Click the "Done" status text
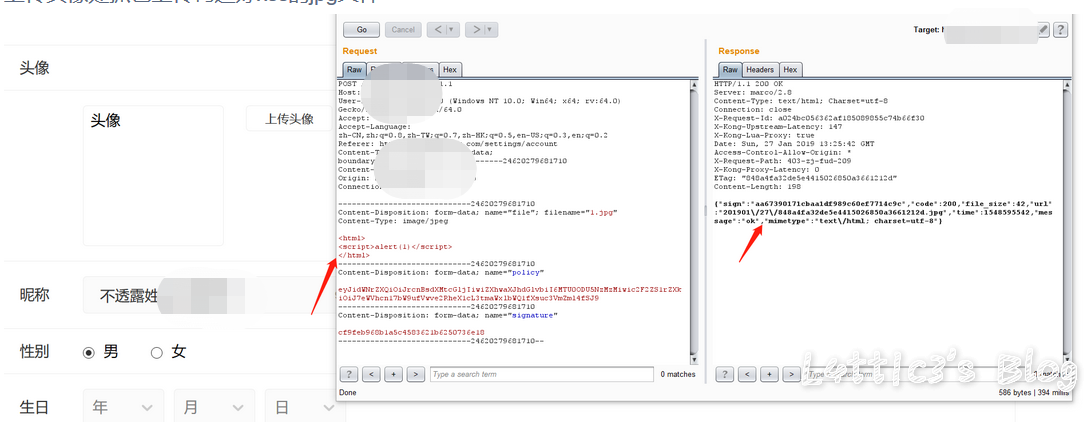The image size is (1092, 446). (347, 393)
